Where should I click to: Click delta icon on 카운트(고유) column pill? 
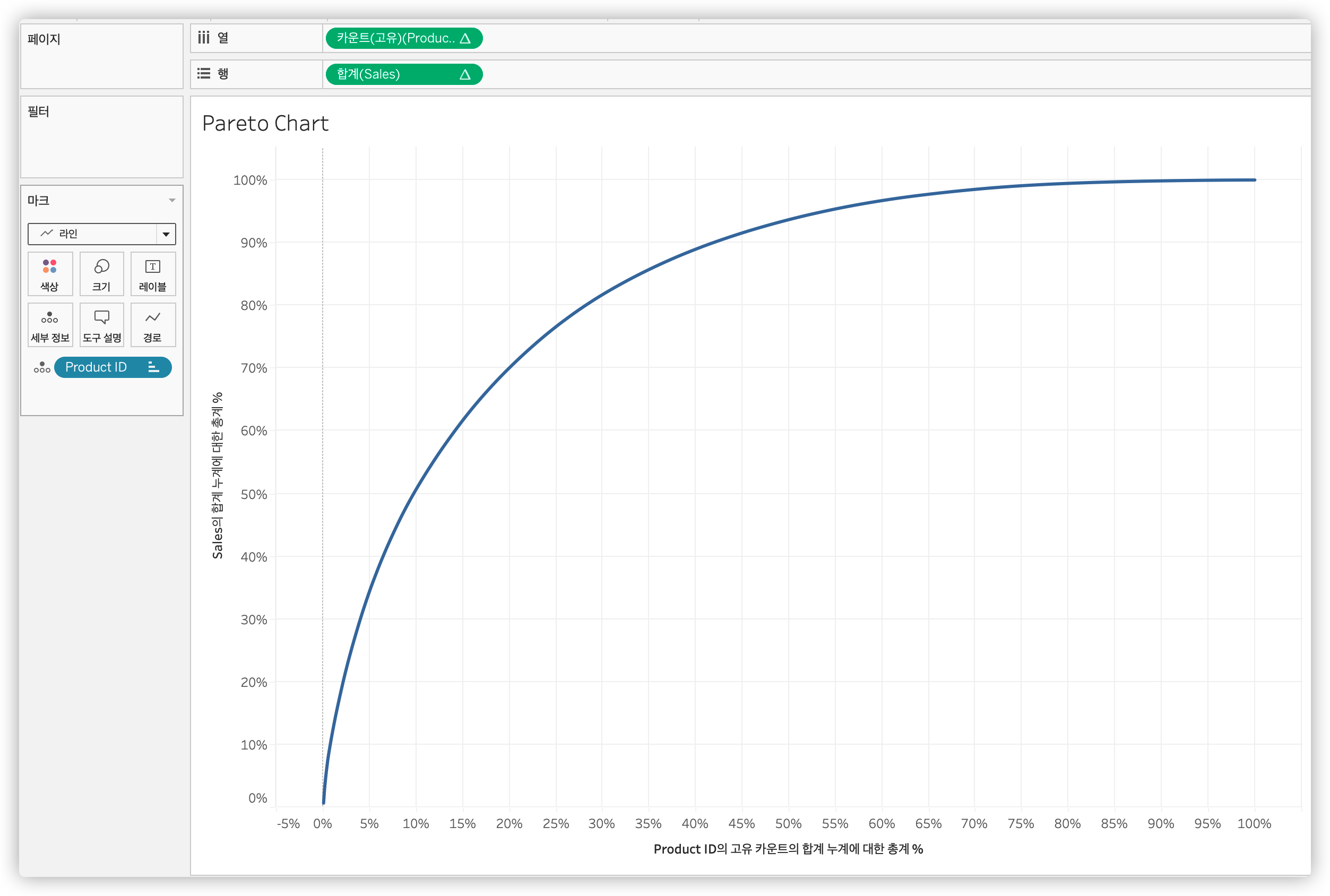465,38
